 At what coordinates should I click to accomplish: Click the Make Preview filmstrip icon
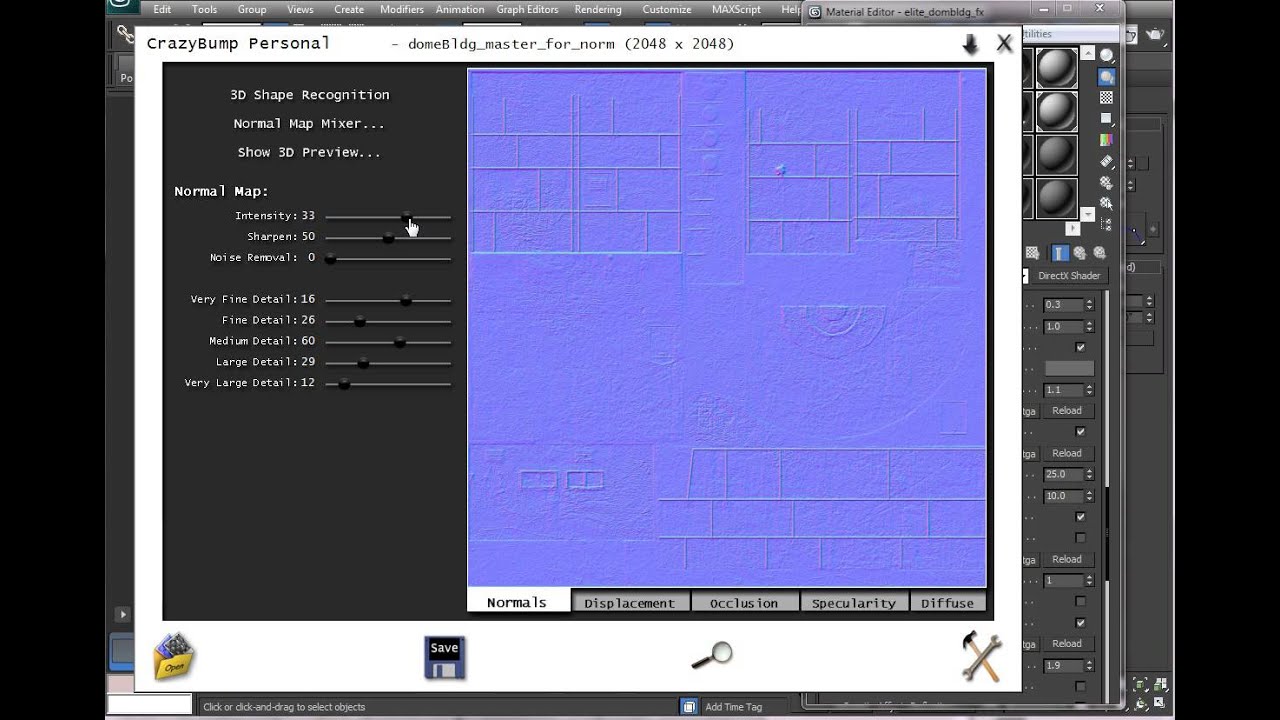(1107, 161)
